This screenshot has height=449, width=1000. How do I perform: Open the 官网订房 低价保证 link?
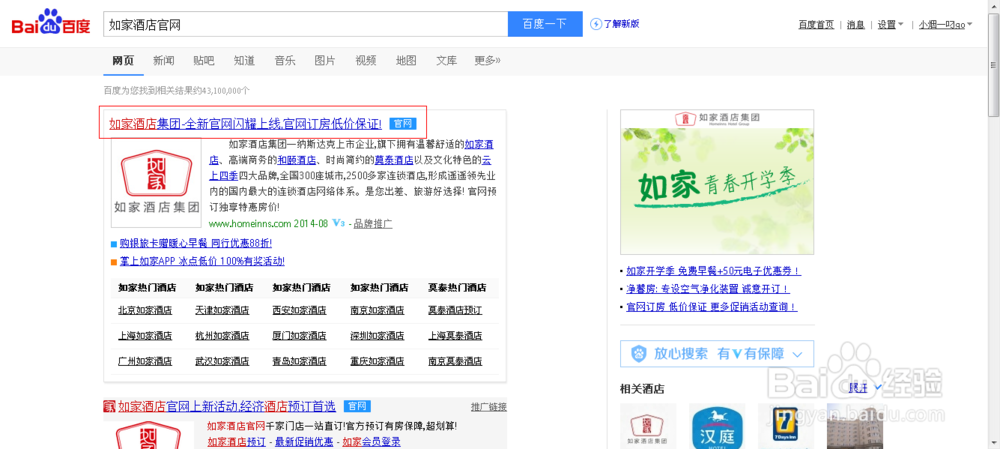(x=712, y=307)
